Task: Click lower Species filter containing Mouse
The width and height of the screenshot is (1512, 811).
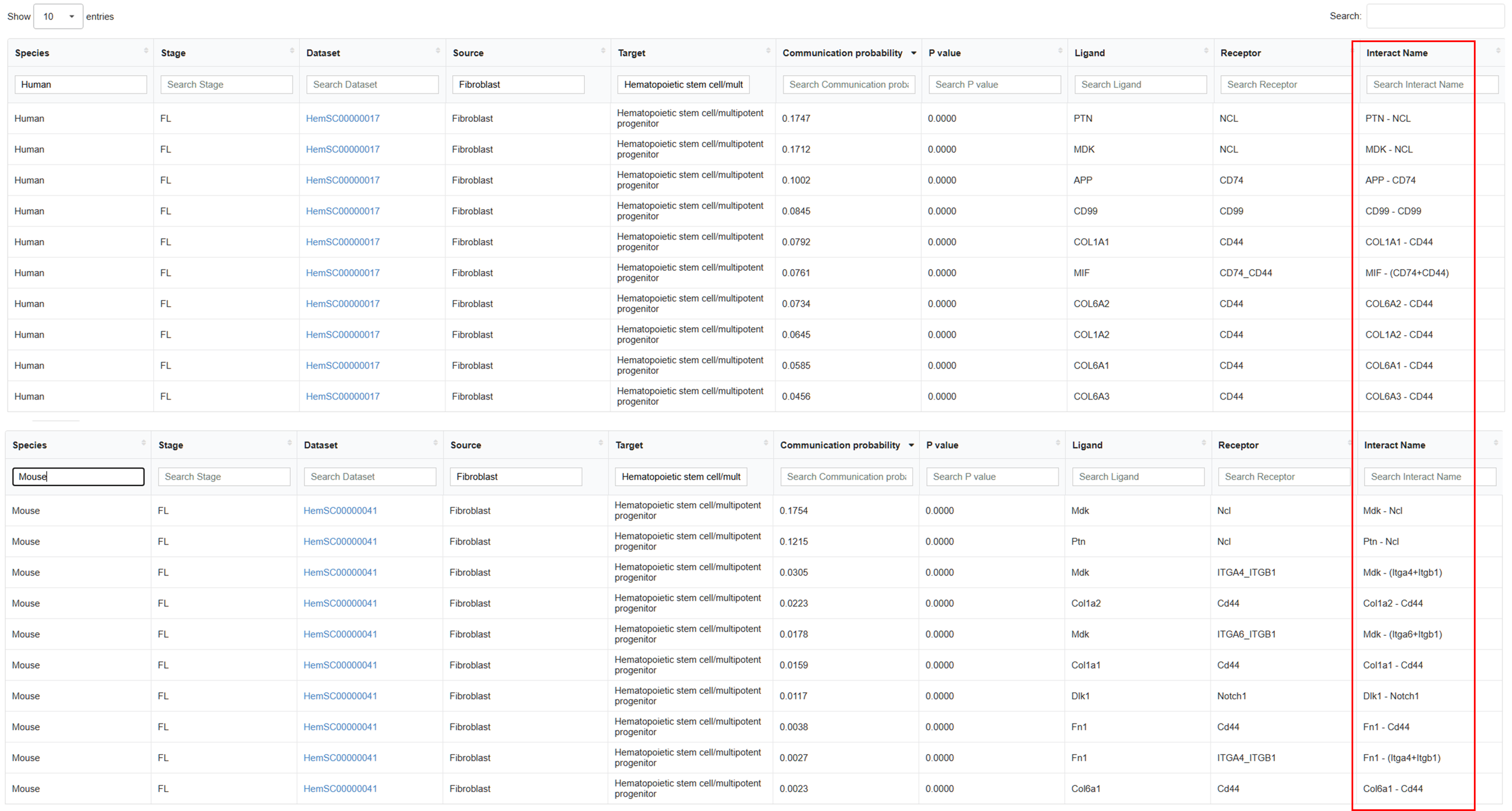Action: pyautogui.click(x=78, y=476)
